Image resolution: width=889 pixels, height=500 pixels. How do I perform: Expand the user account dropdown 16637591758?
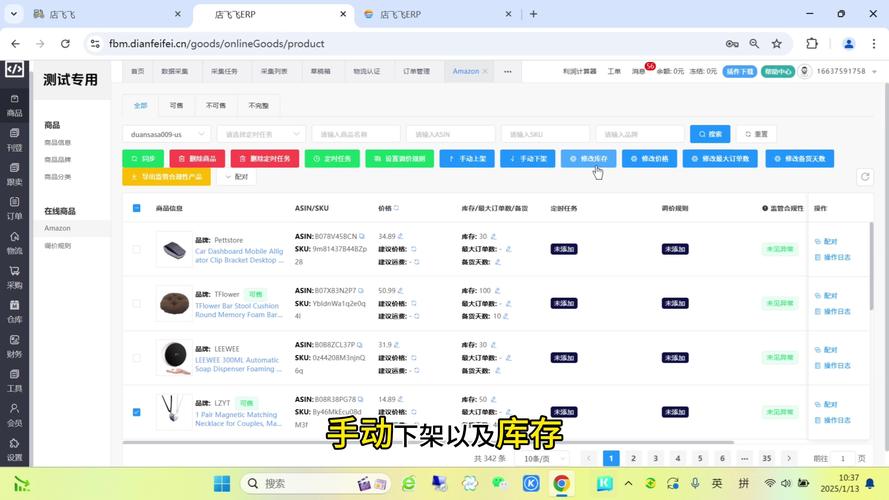click(x=846, y=71)
